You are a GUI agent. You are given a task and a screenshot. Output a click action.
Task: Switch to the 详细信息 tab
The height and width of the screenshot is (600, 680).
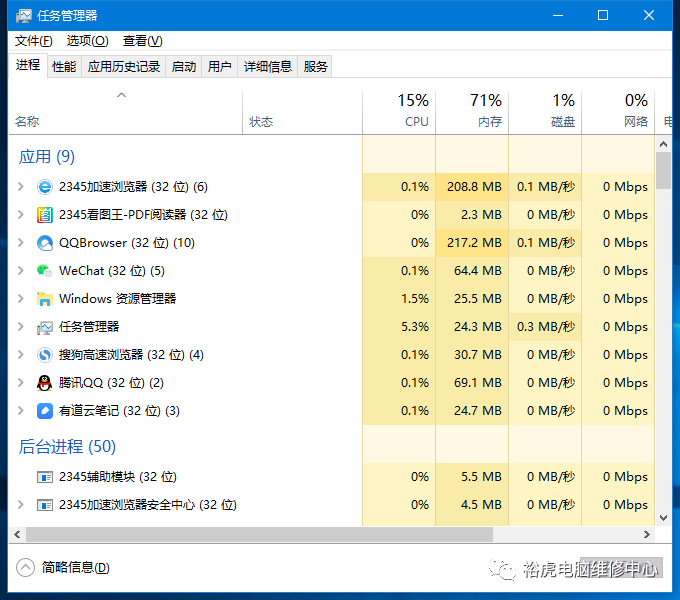[268, 67]
